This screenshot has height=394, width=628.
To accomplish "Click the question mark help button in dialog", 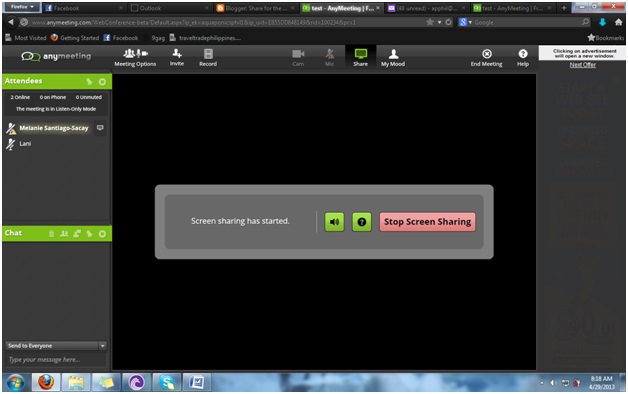I will pos(362,222).
